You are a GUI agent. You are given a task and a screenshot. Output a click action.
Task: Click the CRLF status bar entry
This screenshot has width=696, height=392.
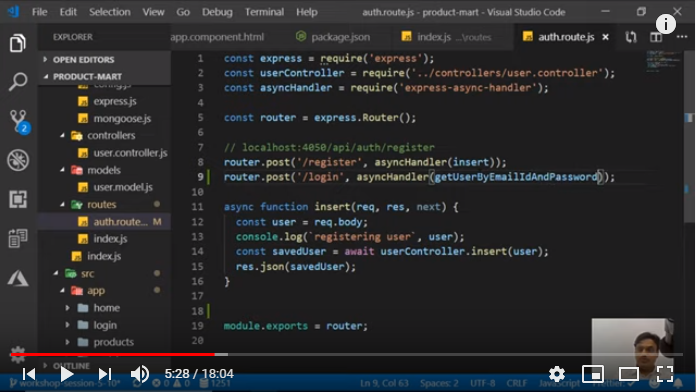pyautogui.click(x=517, y=383)
